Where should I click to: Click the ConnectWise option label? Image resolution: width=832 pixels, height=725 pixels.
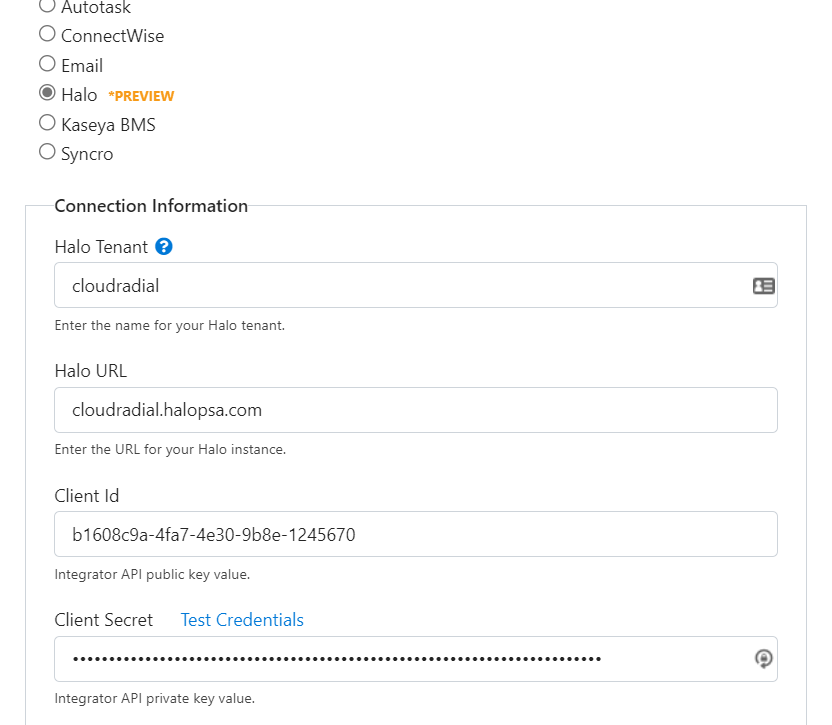point(112,36)
